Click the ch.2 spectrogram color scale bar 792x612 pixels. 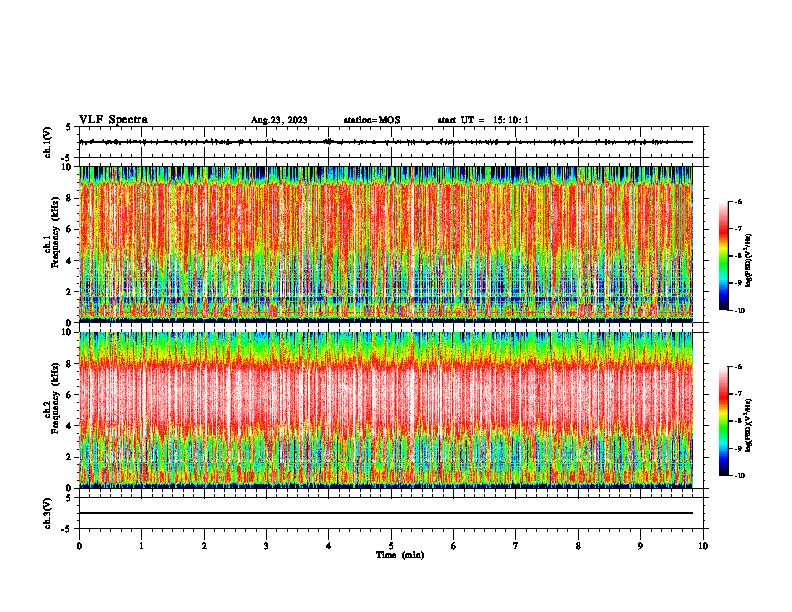click(723, 421)
